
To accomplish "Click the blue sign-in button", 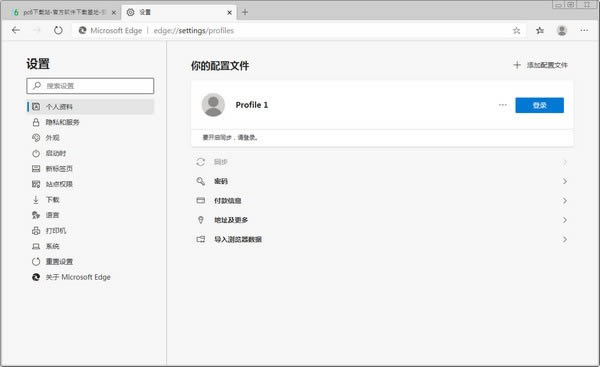I will pyautogui.click(x=539, y=105).
